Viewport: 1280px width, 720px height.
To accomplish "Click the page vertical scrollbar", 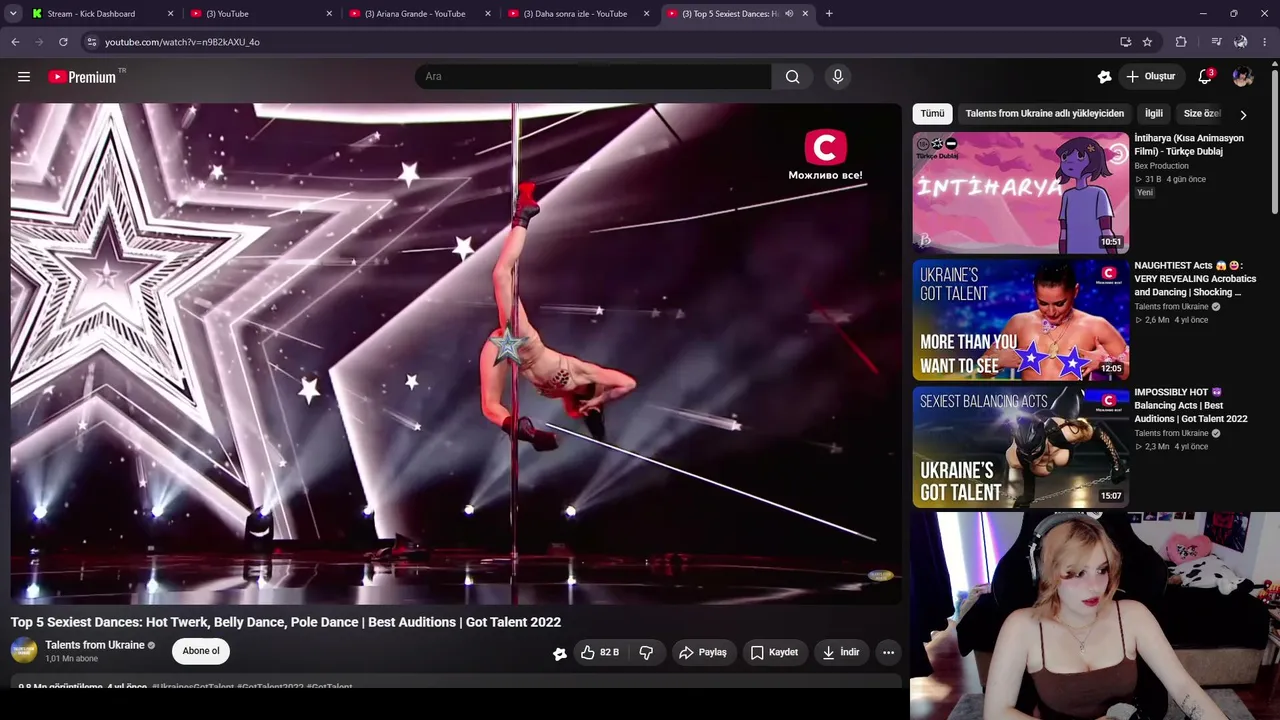I will 1274,140.
